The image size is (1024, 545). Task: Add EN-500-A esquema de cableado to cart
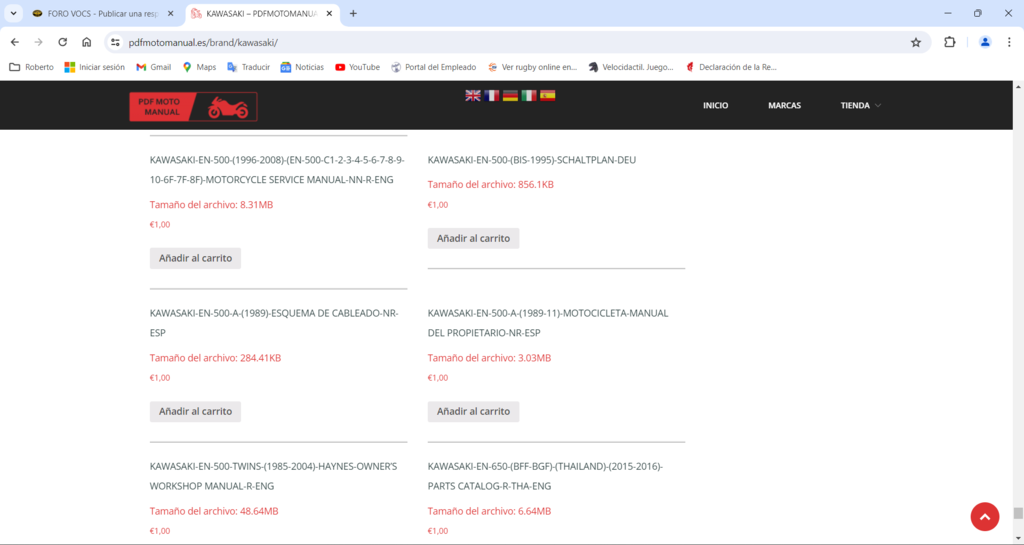pos(195,412)
